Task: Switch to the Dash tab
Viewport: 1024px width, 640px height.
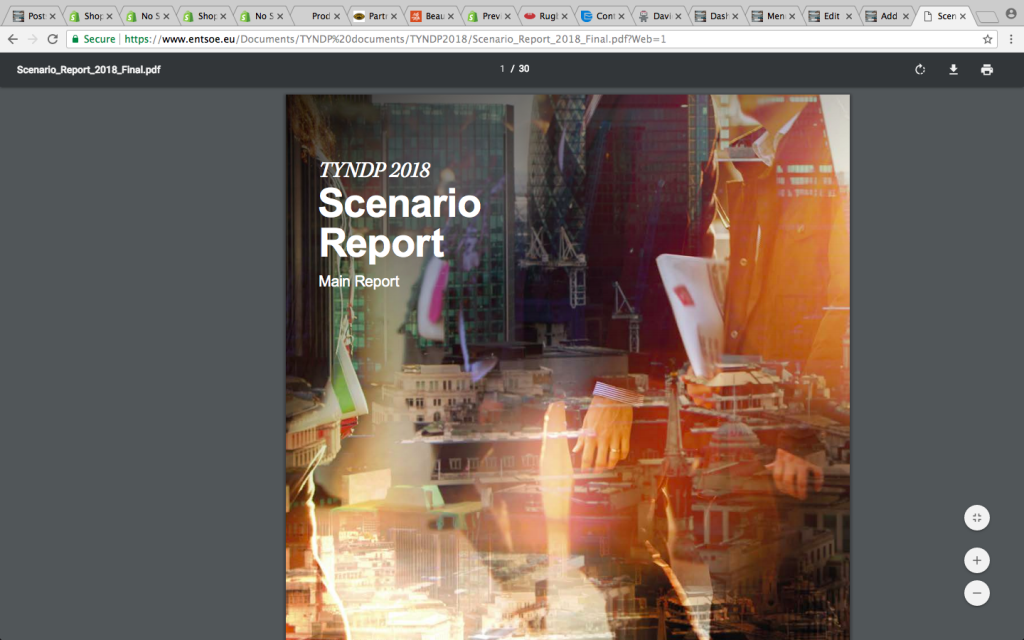Action: coord(717,16)
